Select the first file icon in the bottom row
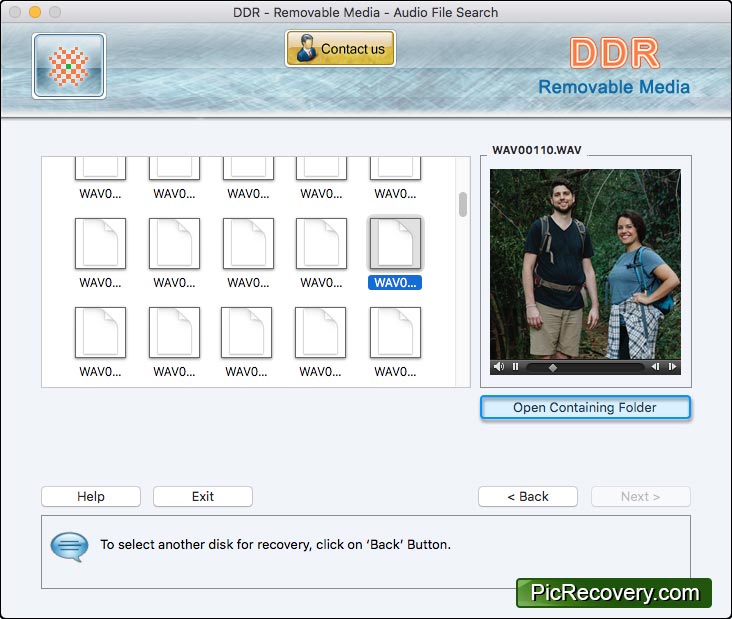Screen dimensions: 732x619 pos(100,332)
